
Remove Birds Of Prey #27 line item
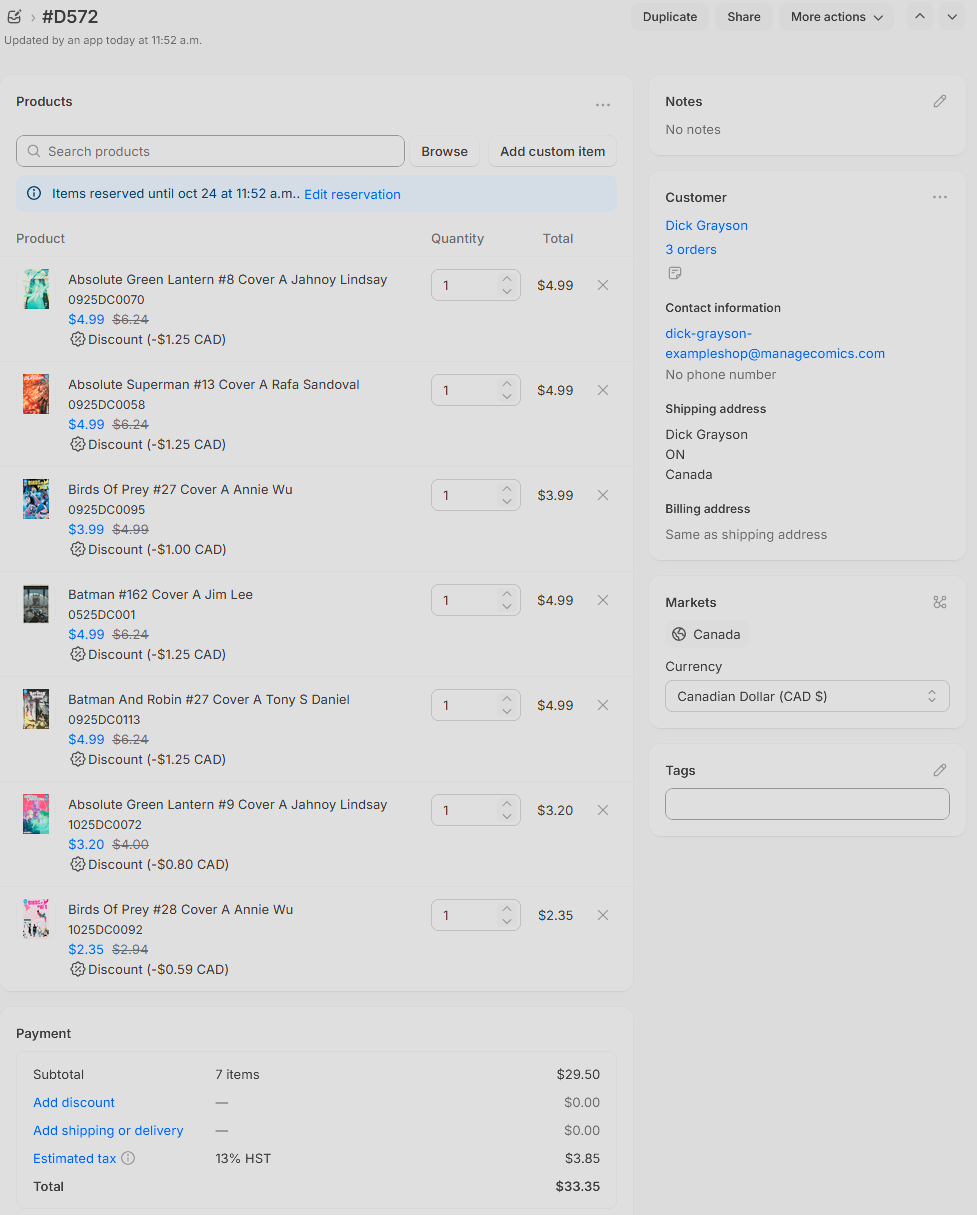pyautogui.click(x=603, y=495)
